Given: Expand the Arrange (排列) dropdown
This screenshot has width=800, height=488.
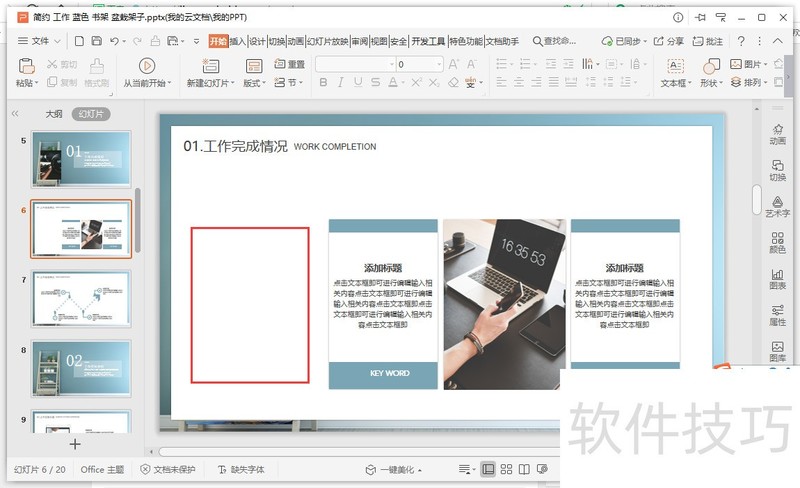Looking at the screenshot, I should click(x=765, y=82).
